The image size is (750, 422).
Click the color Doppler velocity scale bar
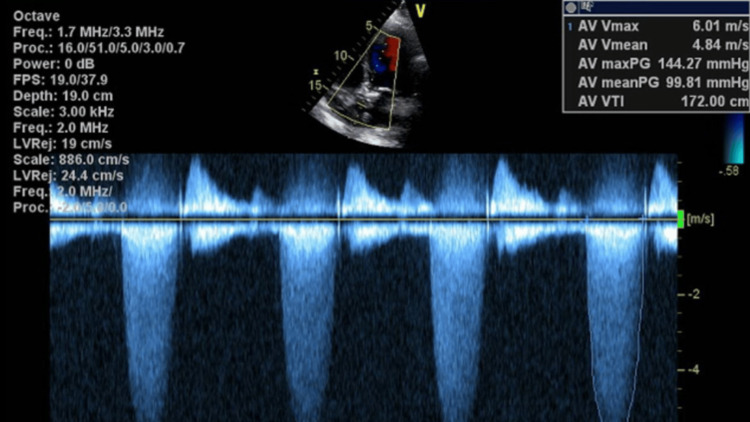(x=733, y=139)
